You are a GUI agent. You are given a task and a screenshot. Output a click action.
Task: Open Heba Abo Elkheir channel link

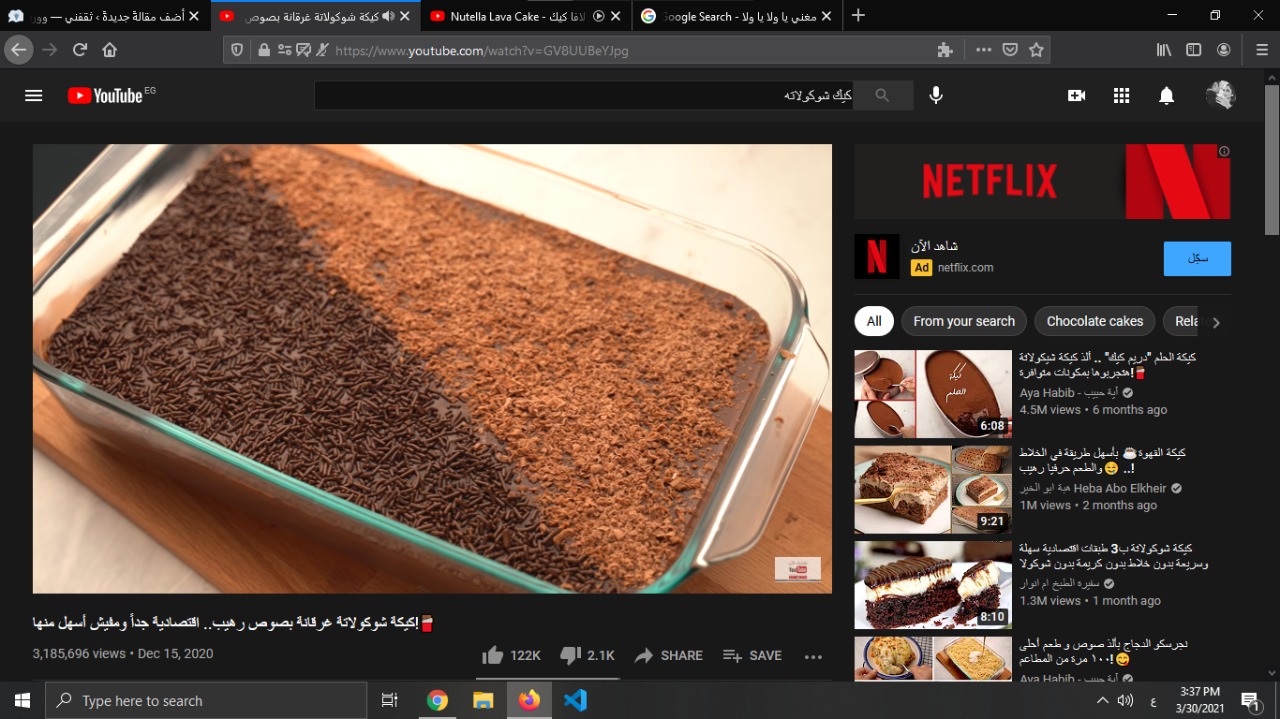[1092, 488]
